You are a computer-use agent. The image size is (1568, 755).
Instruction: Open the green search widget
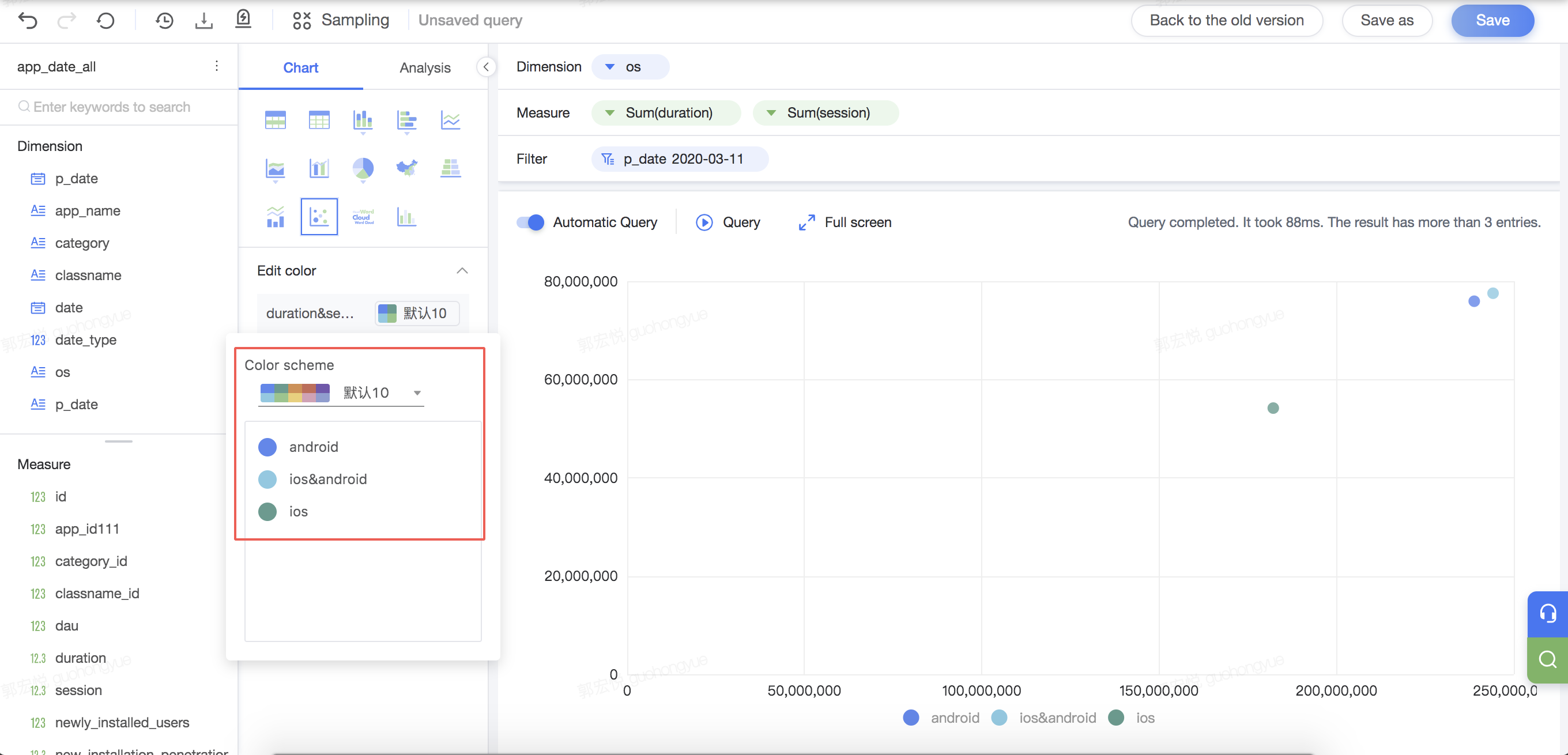(x=1547, y=659)
